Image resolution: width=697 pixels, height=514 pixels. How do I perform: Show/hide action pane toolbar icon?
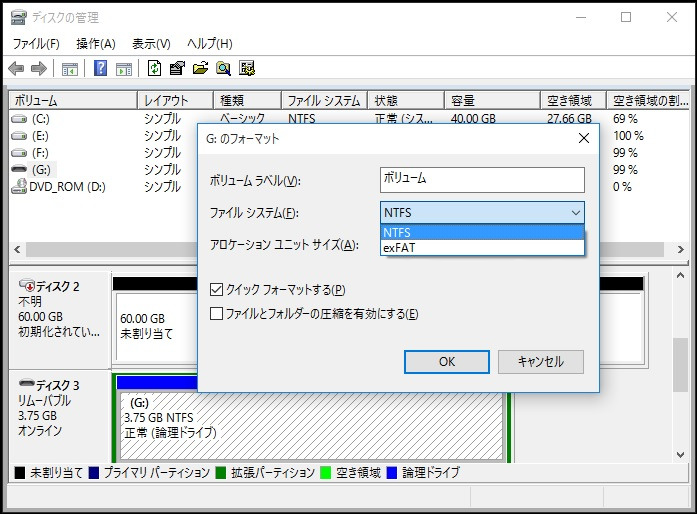(x=124, y=69)
